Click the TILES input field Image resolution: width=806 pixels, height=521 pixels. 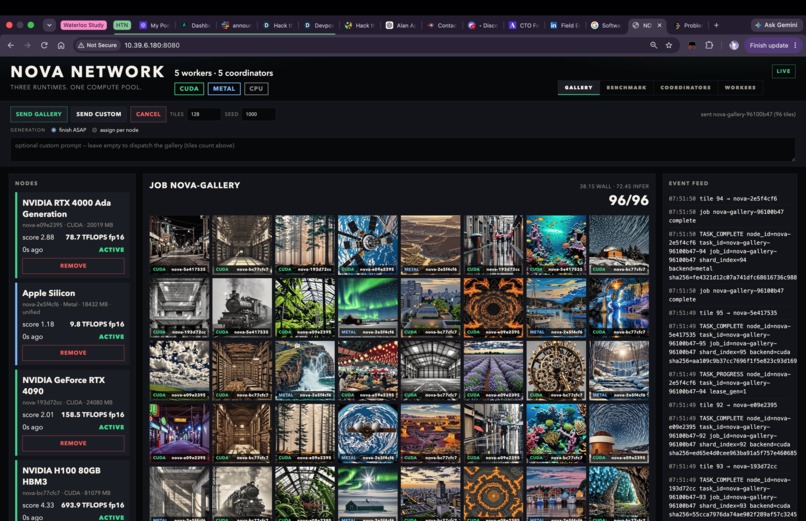(204, 114)
